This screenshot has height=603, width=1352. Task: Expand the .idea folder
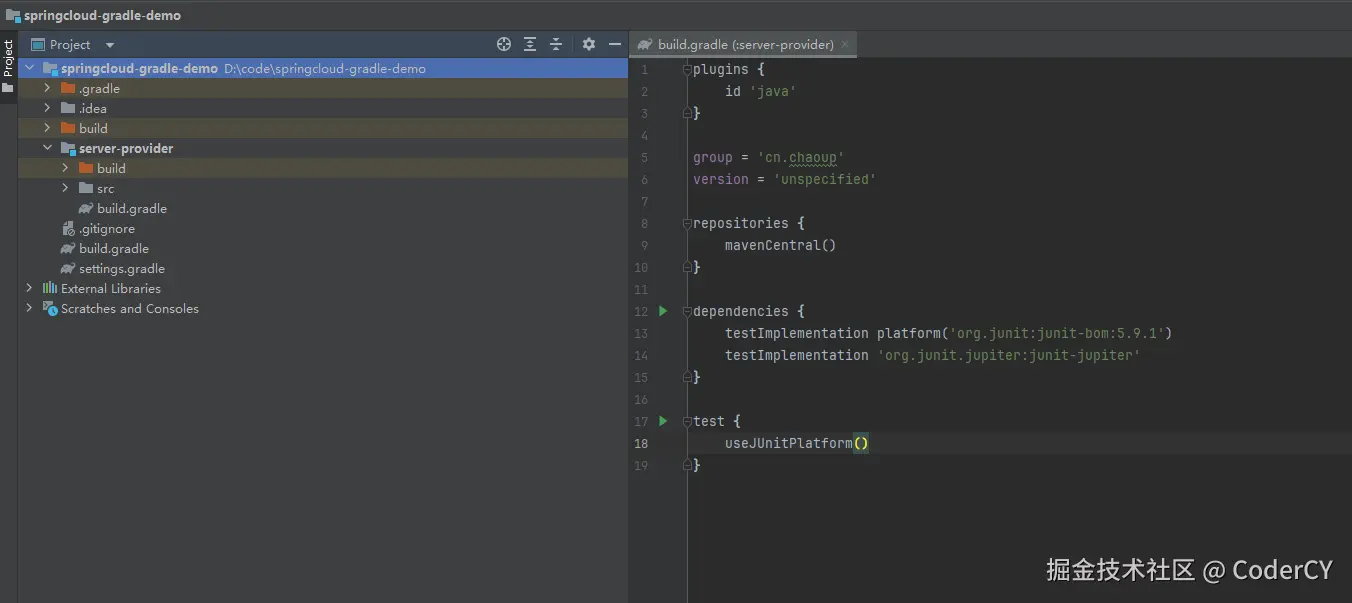click(x=47, y=108)
